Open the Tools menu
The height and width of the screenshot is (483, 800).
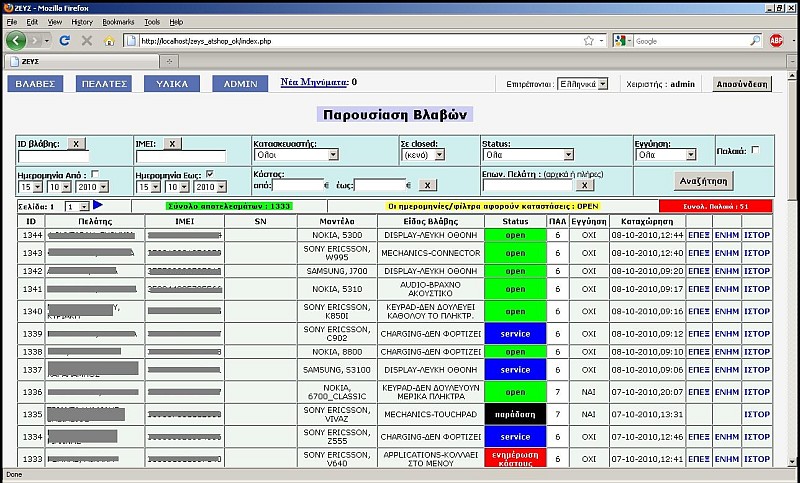point(152,22)
